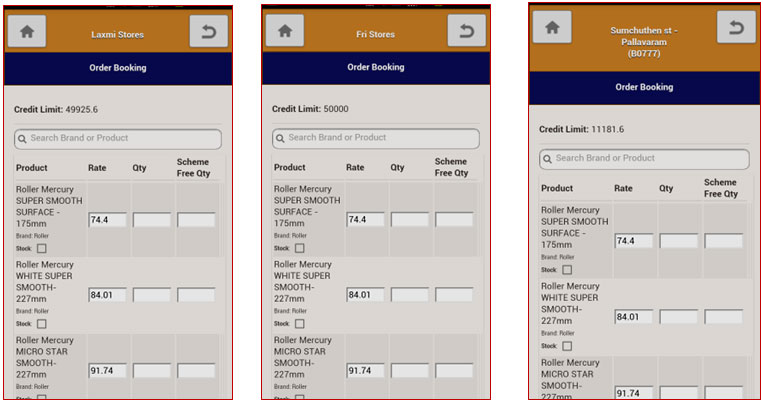Tap the home icon in Laxmi Stores screen
Viewport: 763px width, 403px height.
click(27, 32)
